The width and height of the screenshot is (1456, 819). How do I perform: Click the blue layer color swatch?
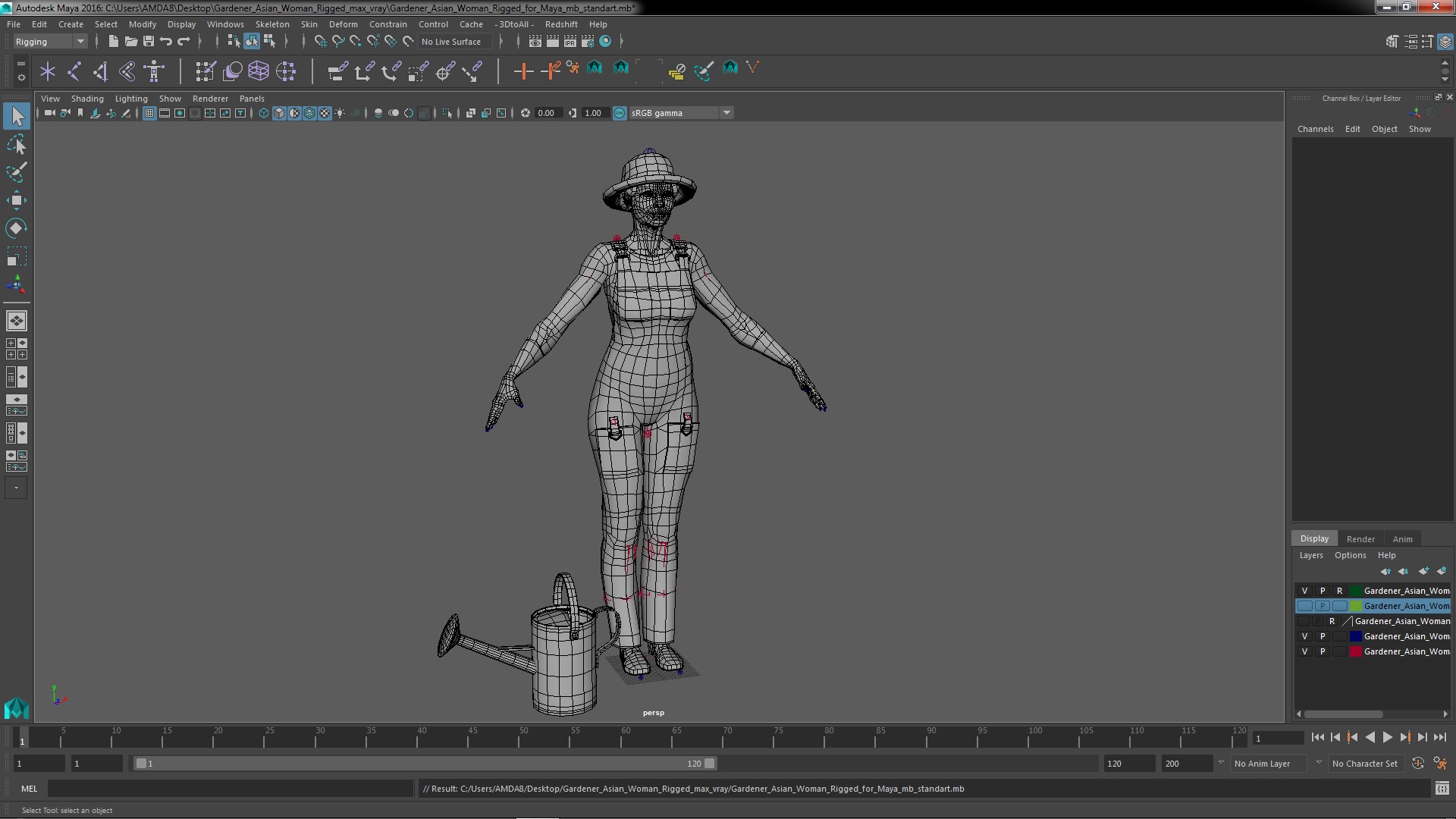click(x=1356, y=636)
